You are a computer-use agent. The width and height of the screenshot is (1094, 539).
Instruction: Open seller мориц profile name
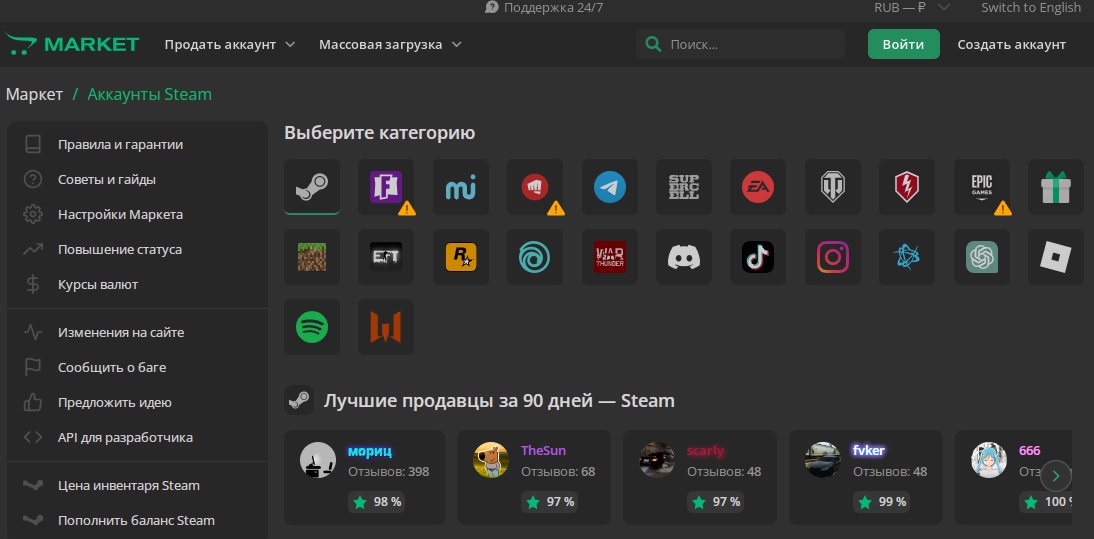click(370, 451)
